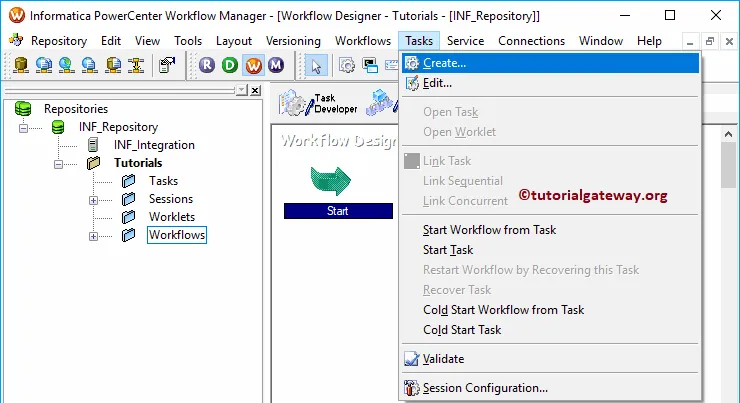Open the navigator panel dropdown arrow
The height and width of the screenshot is (403, 740).
click(x=242, y=90)
